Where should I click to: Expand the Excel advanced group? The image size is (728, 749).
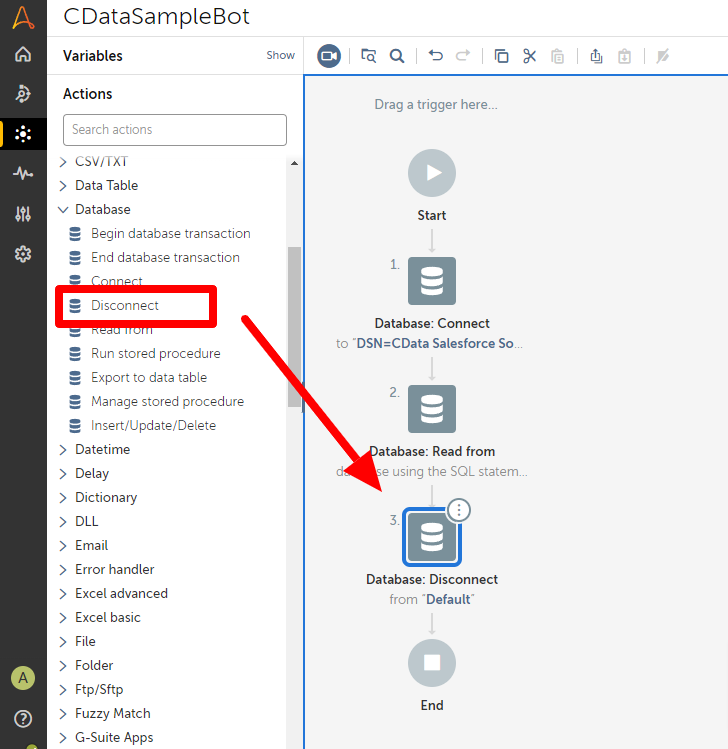[x=63, y=593]
